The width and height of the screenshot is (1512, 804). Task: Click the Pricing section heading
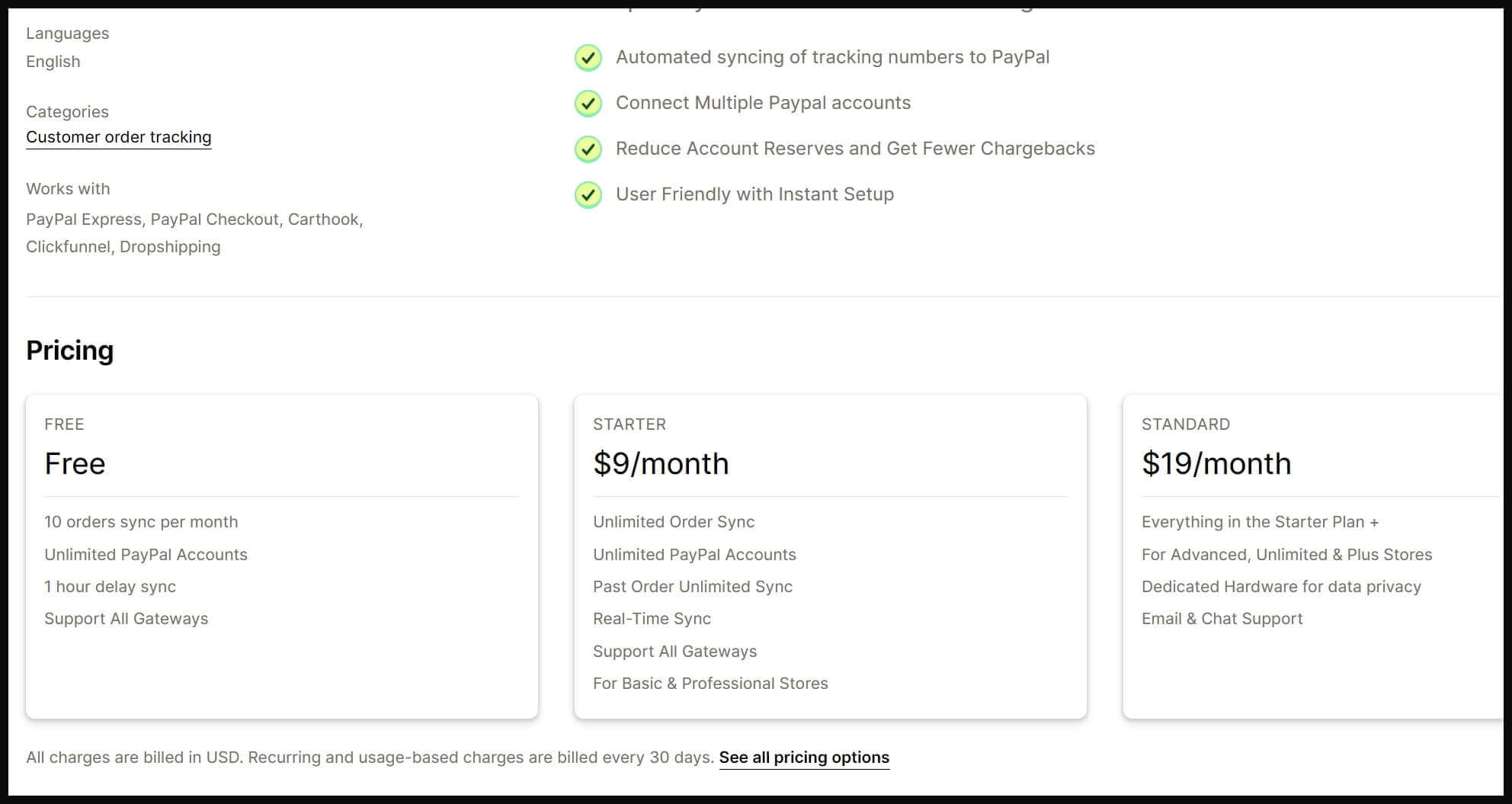tap(69, 351)
